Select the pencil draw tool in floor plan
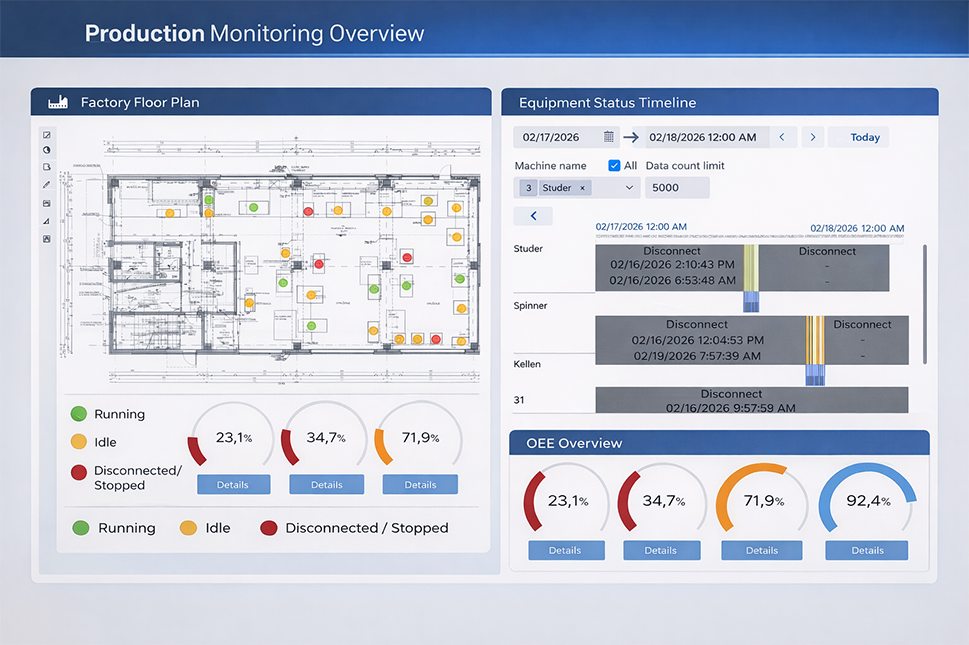 pos(46,185)
